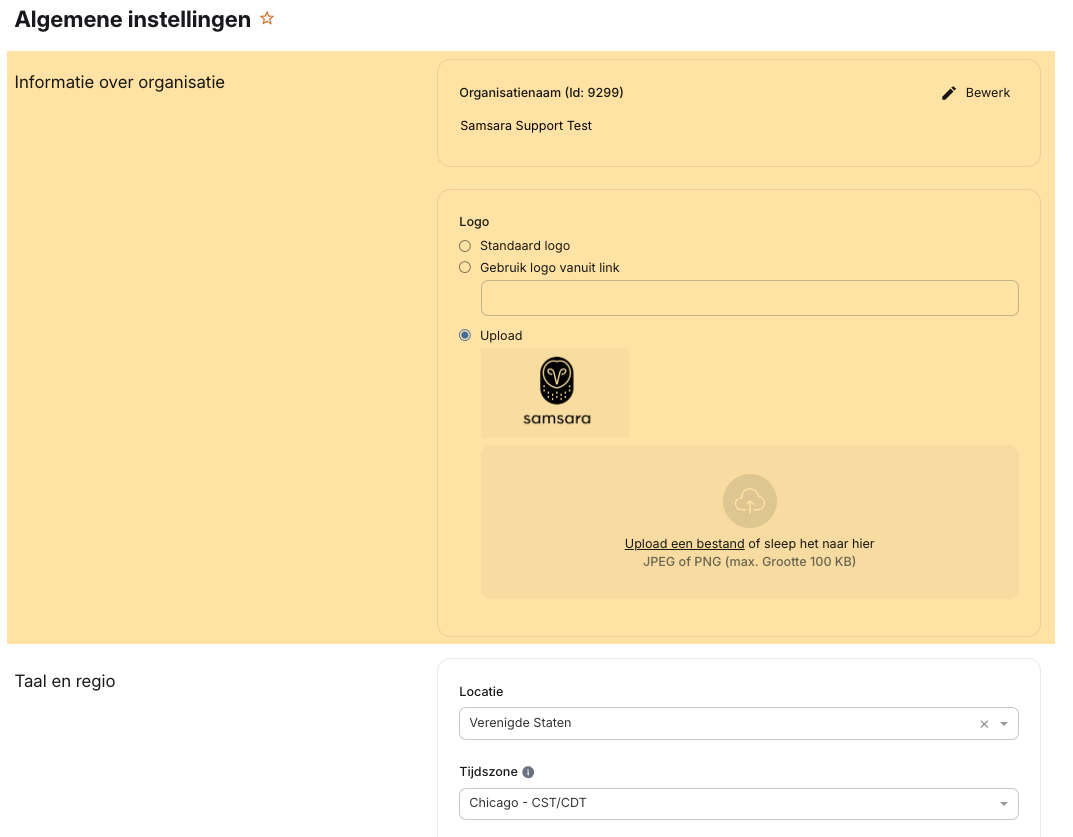The width and height of the screenshot is (1073, 837).
Task: Click the logo link input field
Action: pyautogui.click(x=749, y=298)
